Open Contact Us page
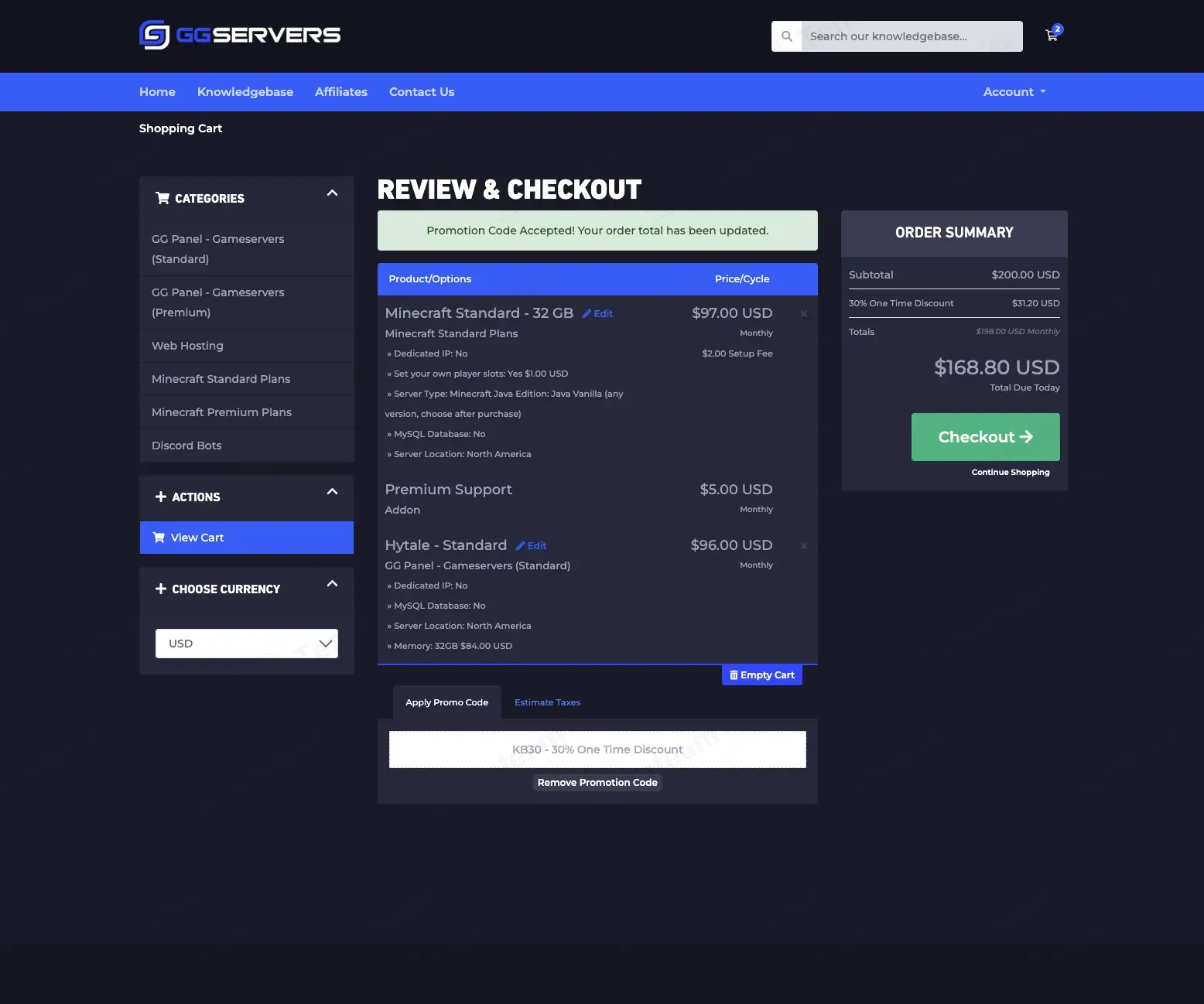 (x=422, y=92)
